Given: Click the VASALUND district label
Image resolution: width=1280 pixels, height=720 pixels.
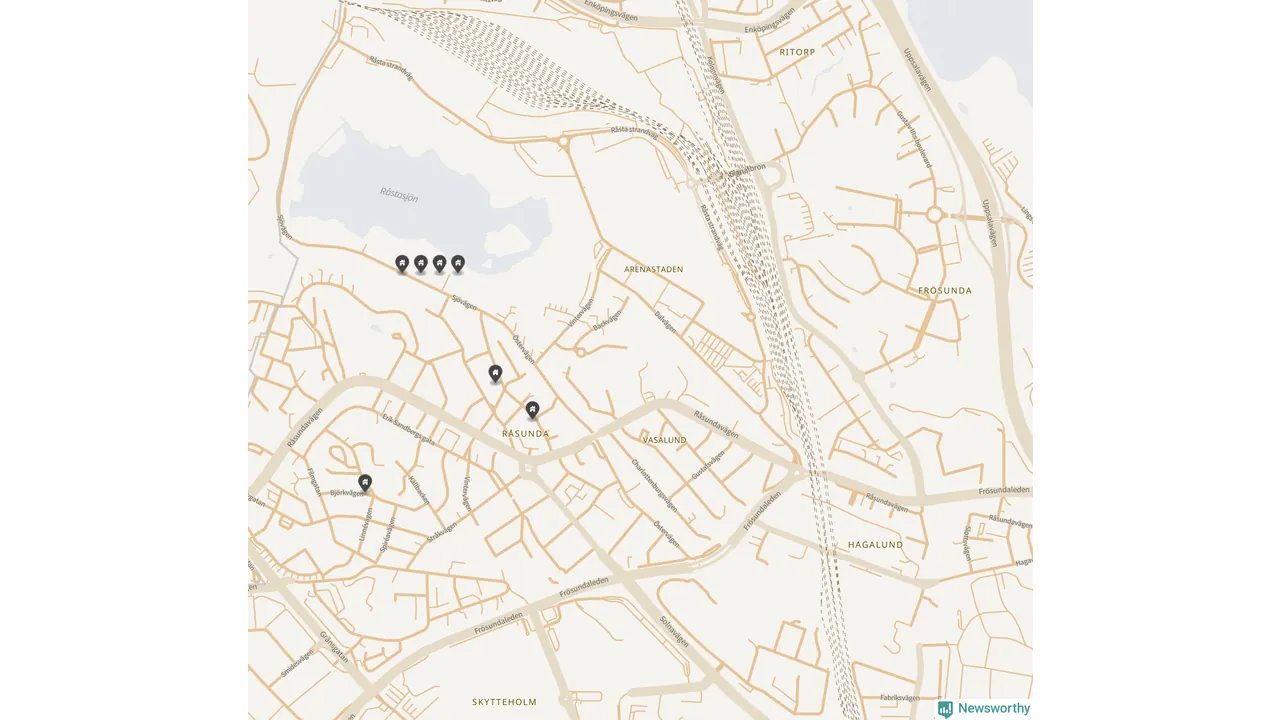Looking at the screenshot, I should [x=665, y=440].
